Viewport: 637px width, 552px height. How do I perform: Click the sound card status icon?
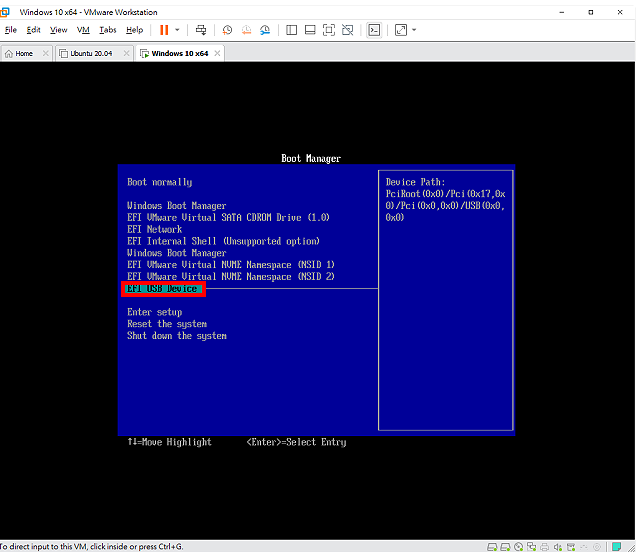tap(558, 547)
